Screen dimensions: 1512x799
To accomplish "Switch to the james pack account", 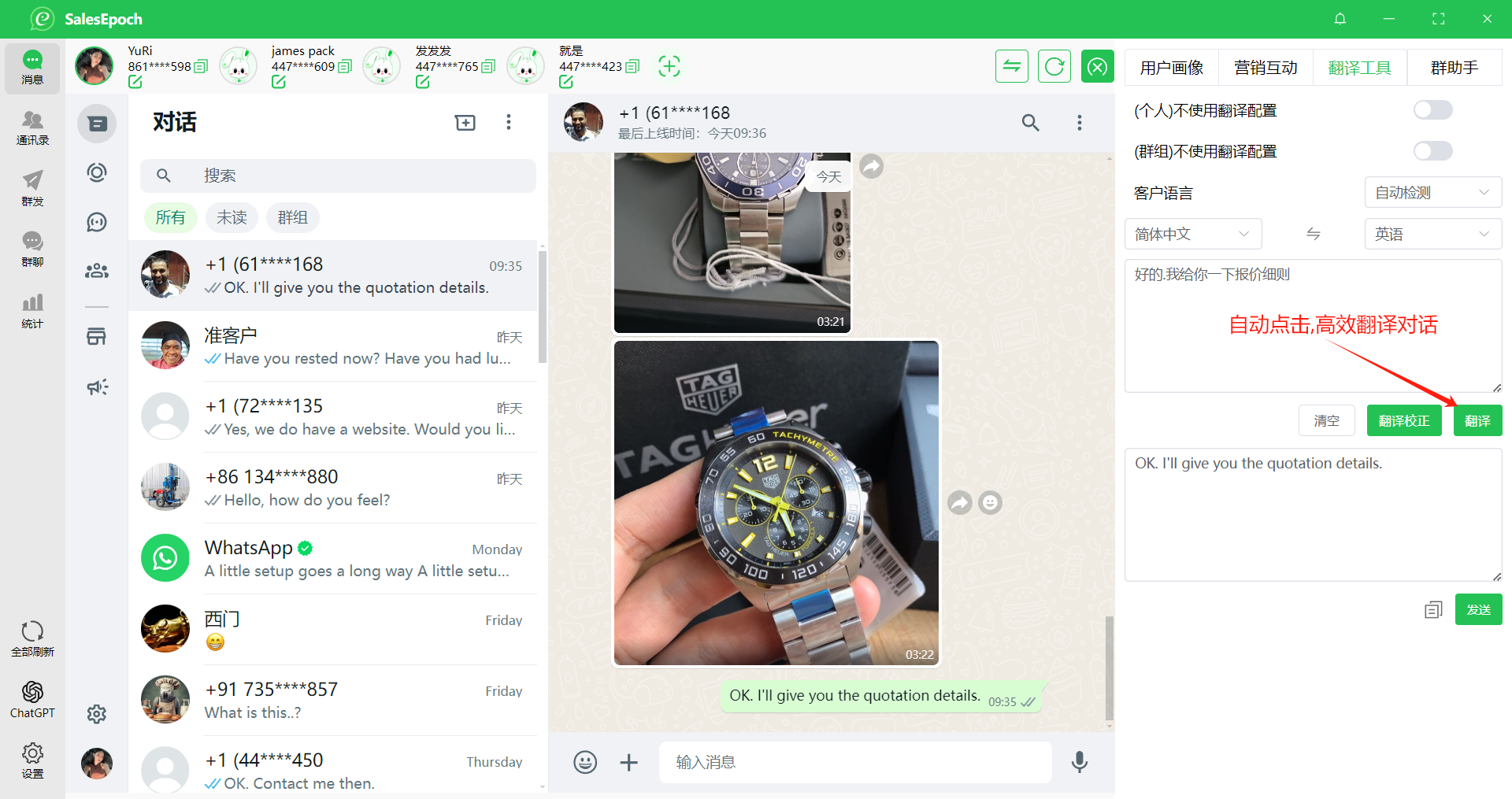I will tap(285, 66).
